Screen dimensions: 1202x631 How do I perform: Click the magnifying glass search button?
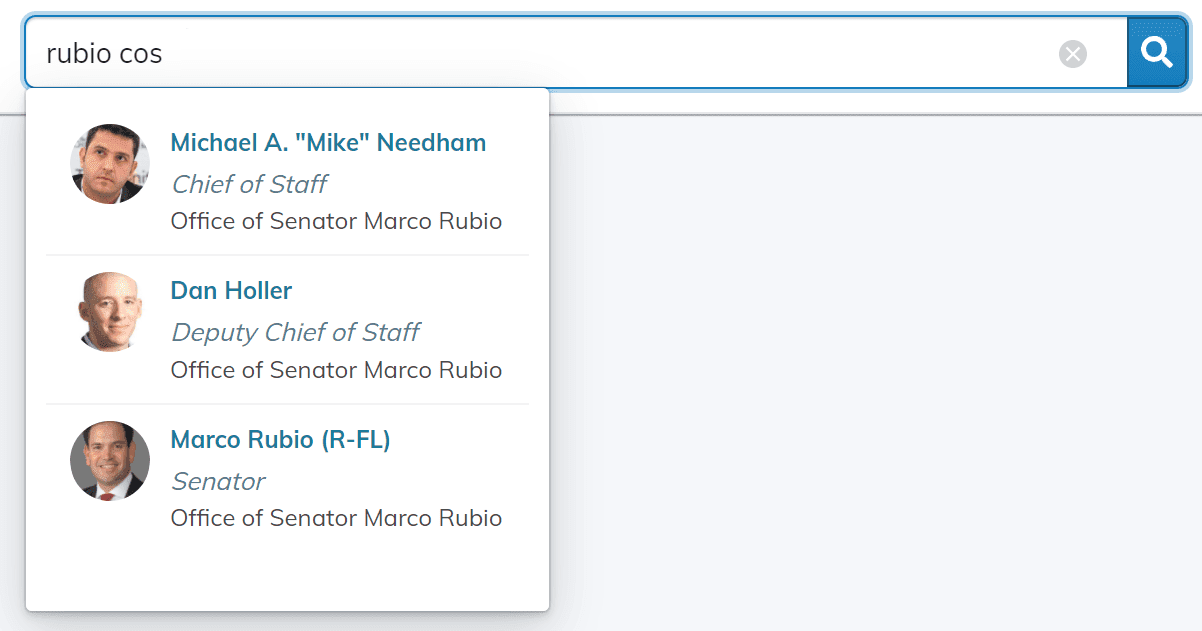tap(1157, 52)
